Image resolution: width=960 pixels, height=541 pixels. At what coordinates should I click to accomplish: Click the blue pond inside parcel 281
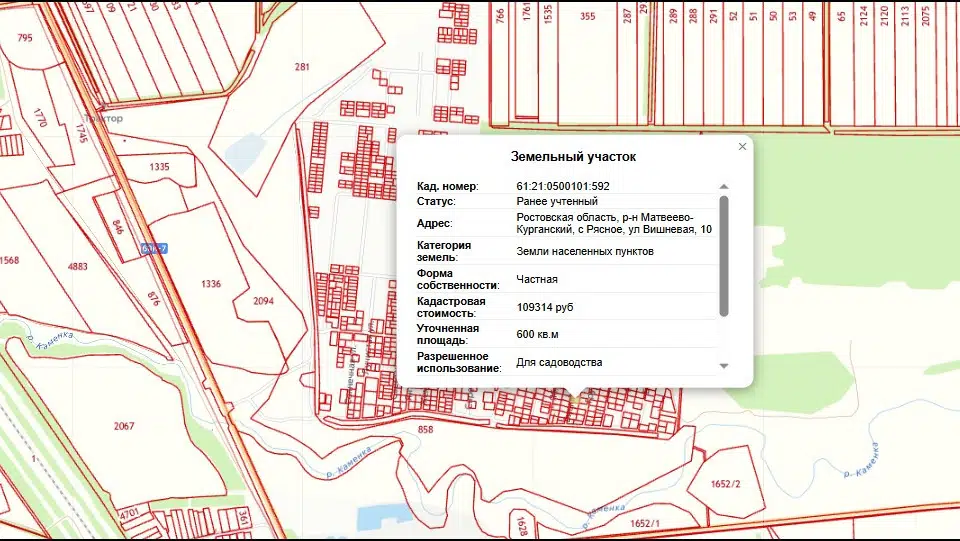(x=243, y=153)
